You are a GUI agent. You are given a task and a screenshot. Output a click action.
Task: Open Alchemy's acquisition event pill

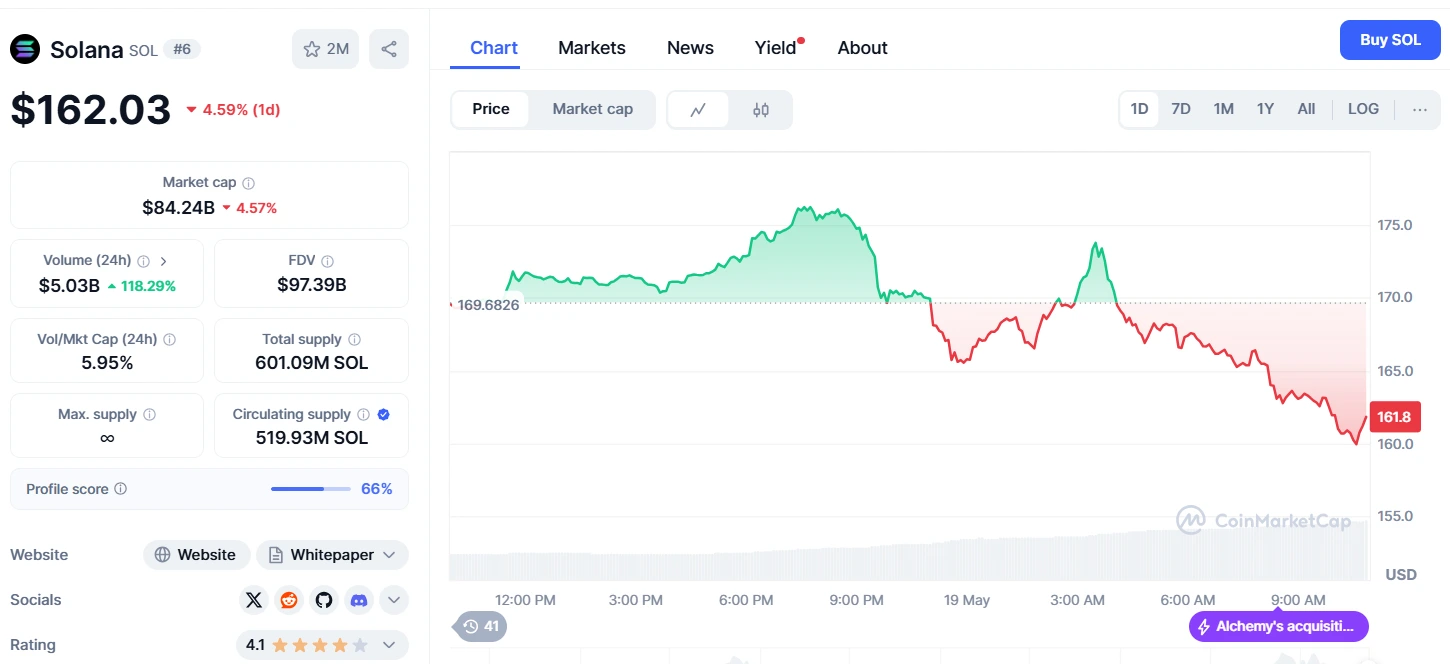[1278, 627]
